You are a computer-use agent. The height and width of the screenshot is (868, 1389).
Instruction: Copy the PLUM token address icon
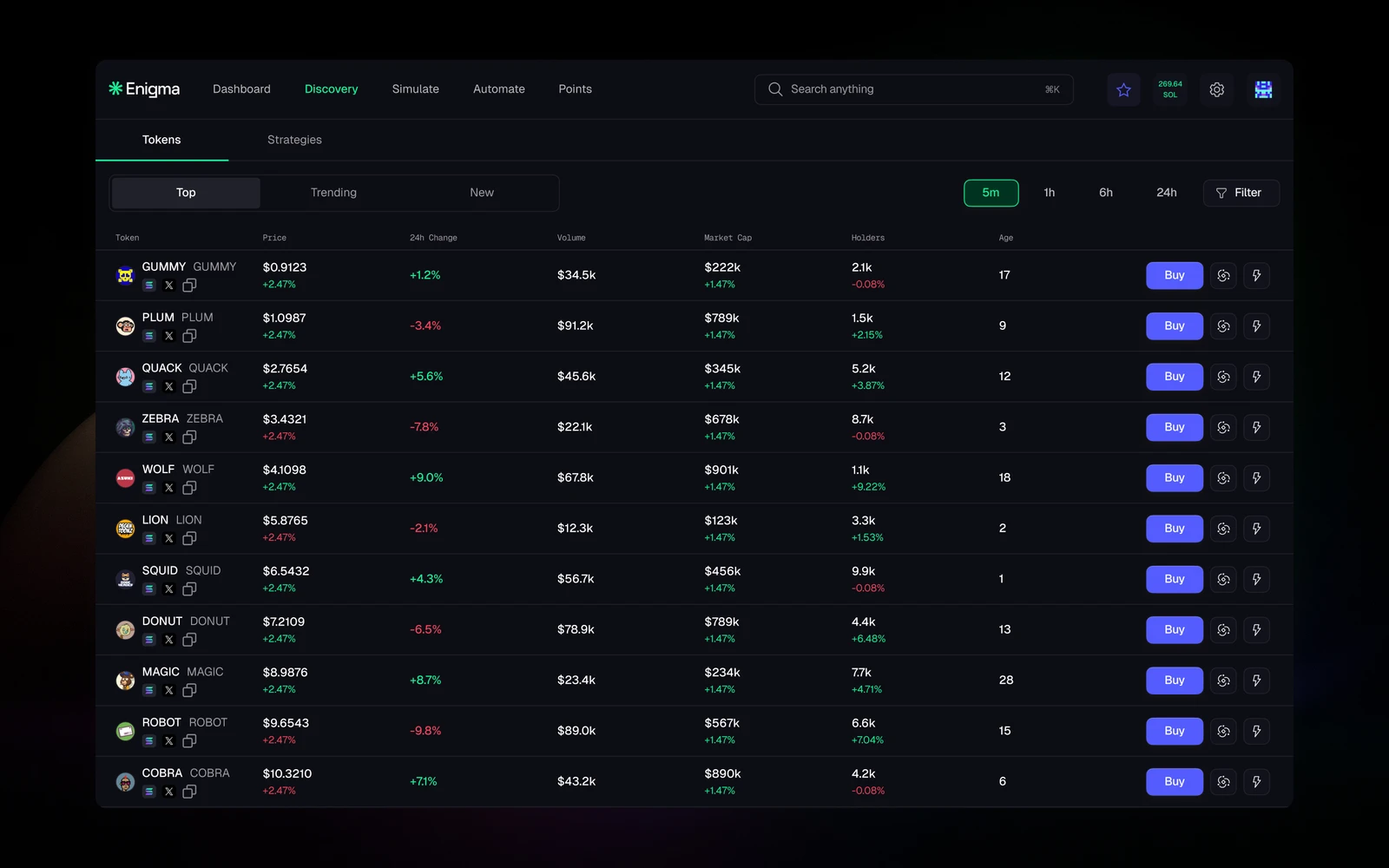(189, 336)
